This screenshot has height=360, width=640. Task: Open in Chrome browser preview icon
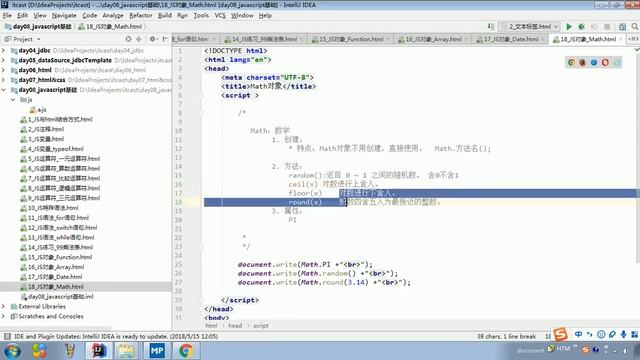571,62
